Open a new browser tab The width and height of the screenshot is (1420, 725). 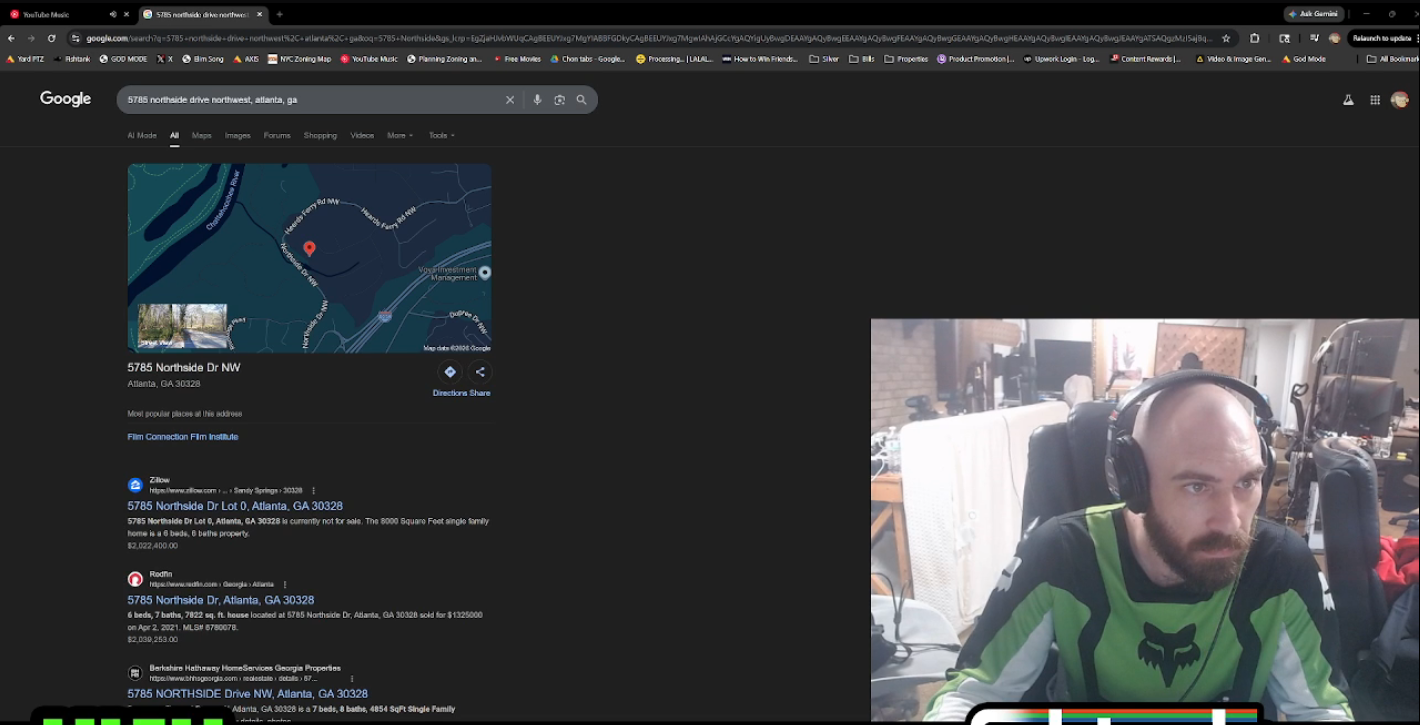[279, 15]
